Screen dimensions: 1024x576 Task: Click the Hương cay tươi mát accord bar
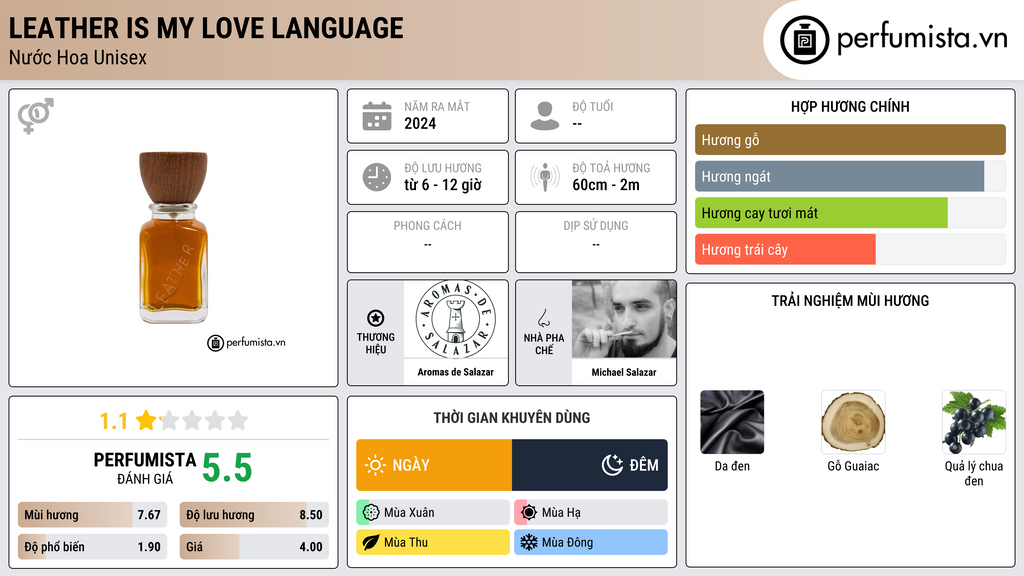[x=850, y=213]
